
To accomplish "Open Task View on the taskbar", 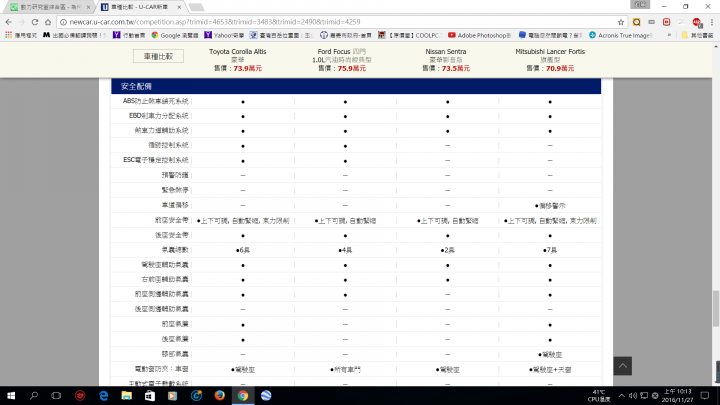I will pos(56,395).
